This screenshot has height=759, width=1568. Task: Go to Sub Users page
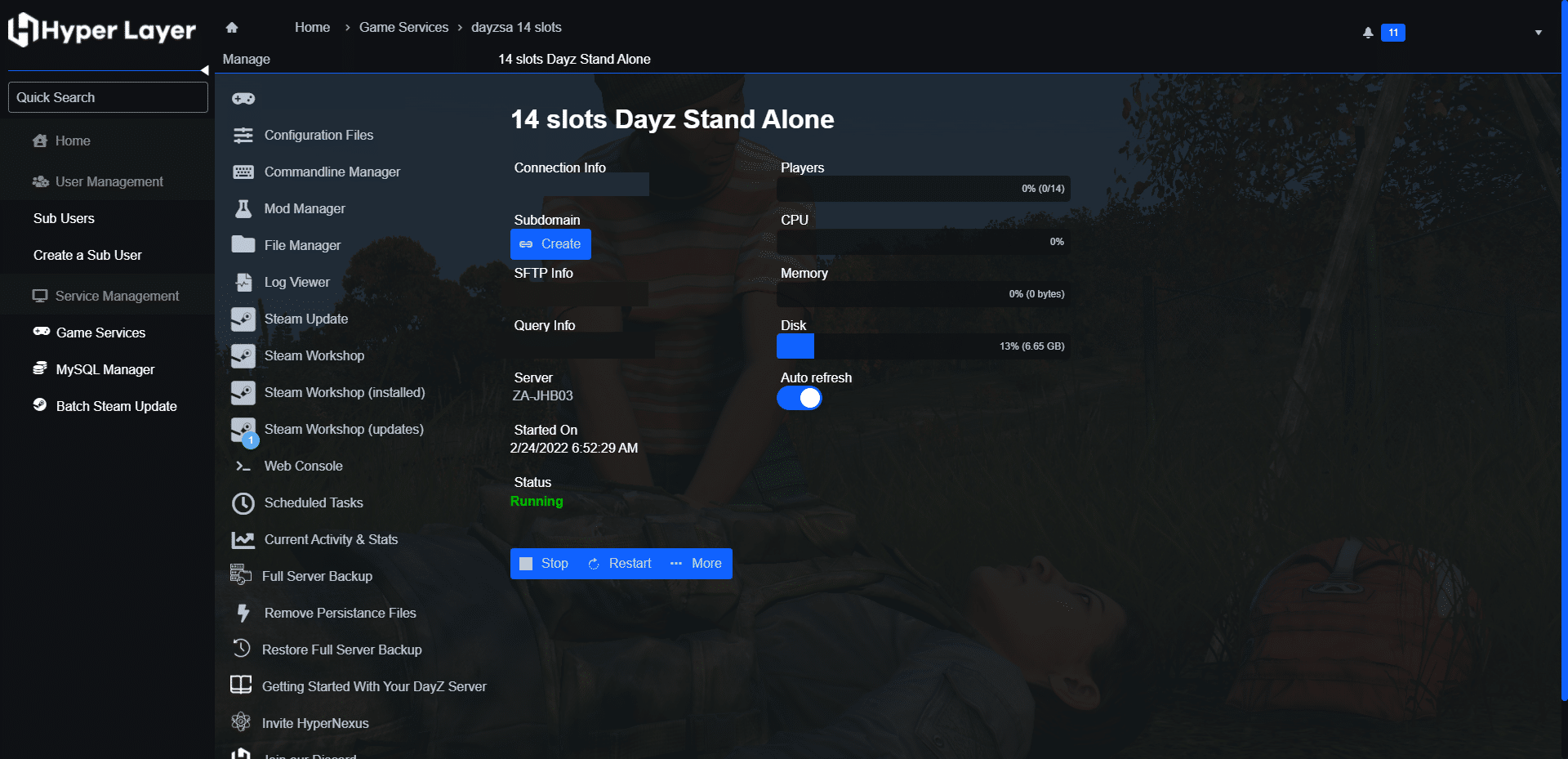click(64, 218)
